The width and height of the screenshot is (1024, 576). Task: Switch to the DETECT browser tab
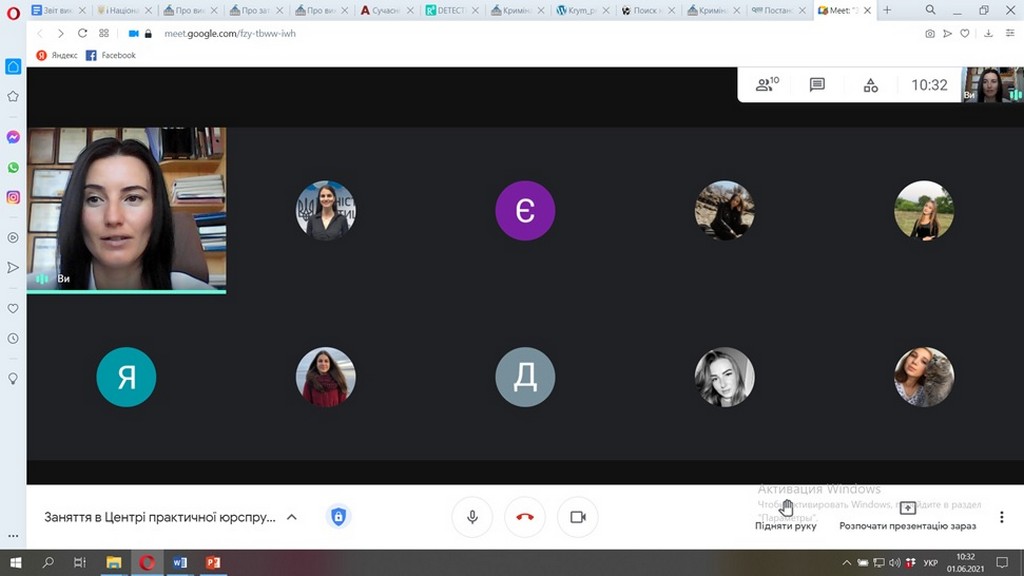pos(444,10)
